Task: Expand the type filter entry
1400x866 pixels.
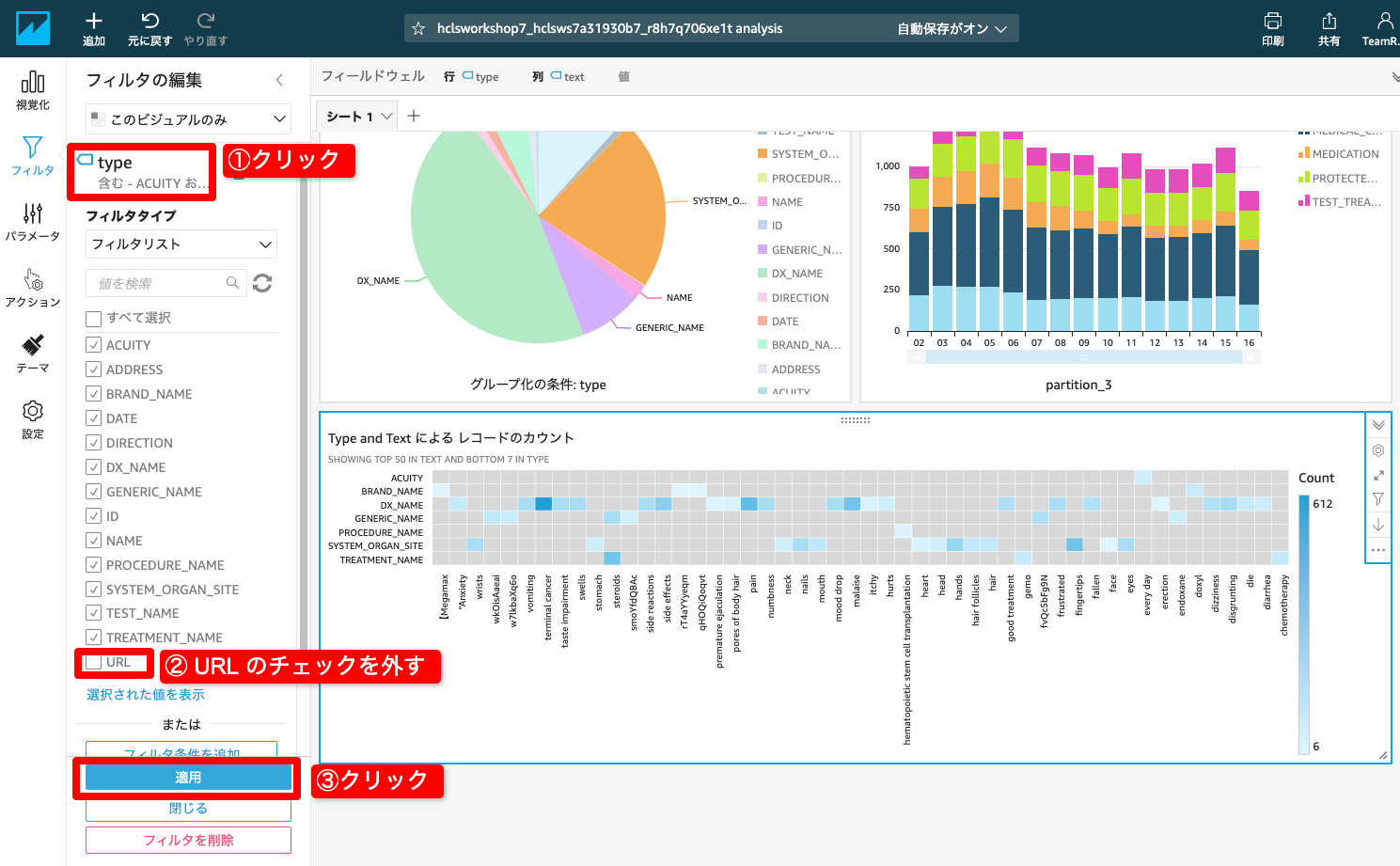Action: [x=142, y=172]
